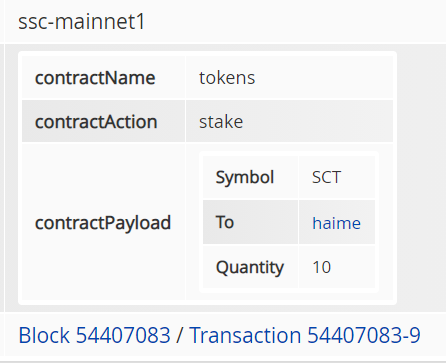This screenshot has width=446, height=363.
Task: Open Transaction 54407083-9 link
Action: click(305, 335)
